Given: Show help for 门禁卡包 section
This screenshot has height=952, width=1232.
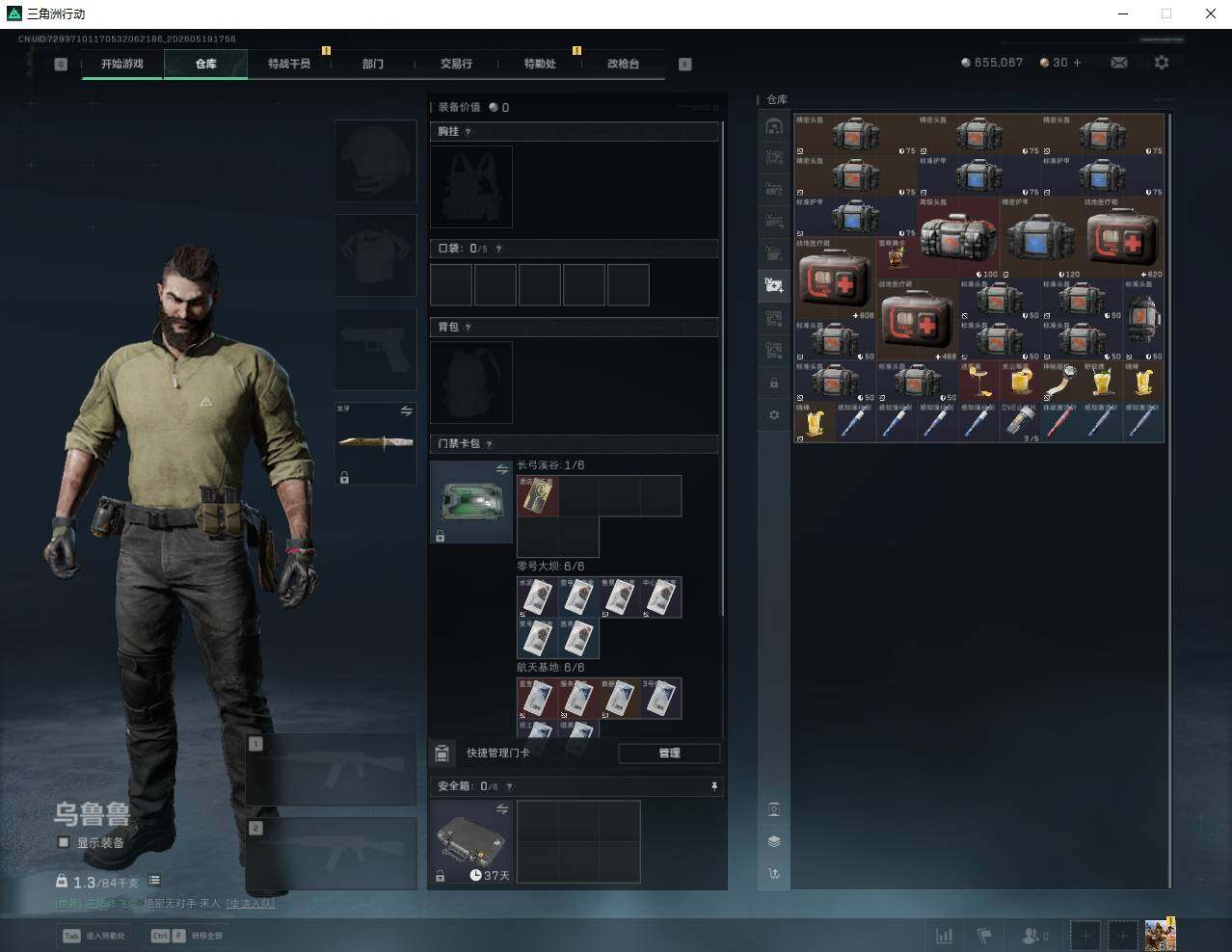Looking at the screenshot, I should coord(490,444).
